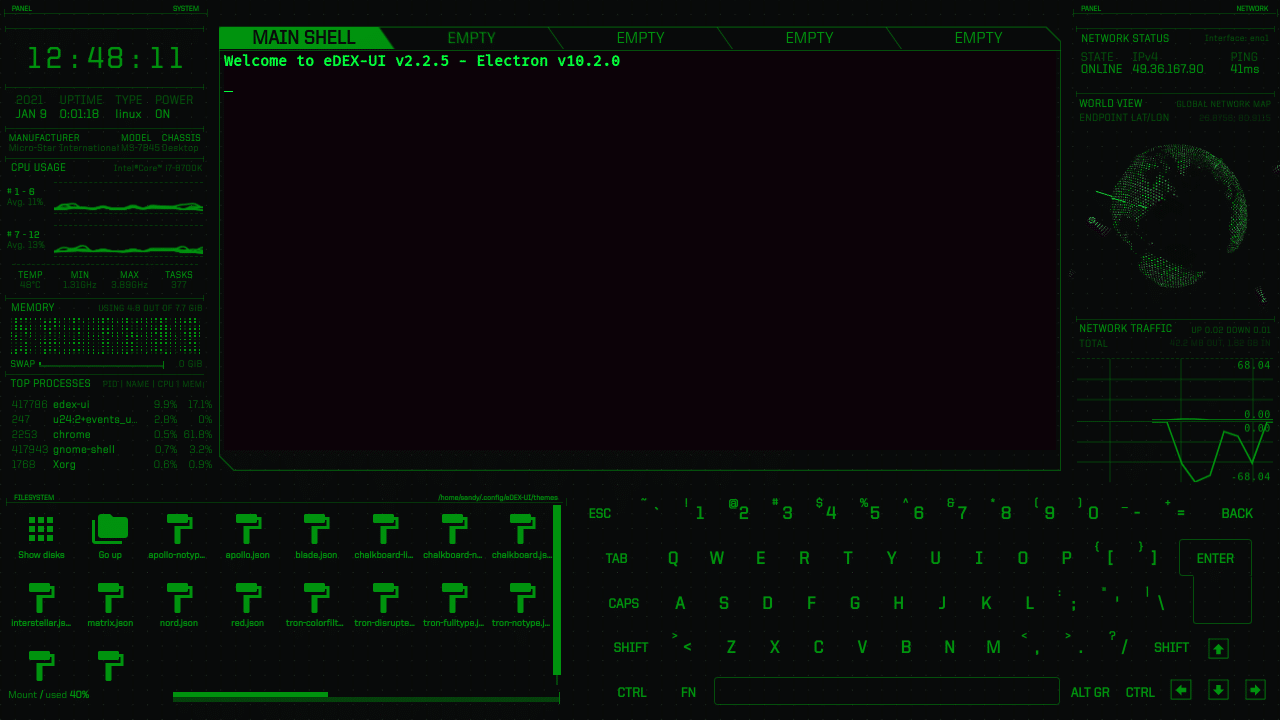Image resolution: width=1280 pixels, height=720 pixels.
Task: Toggle the left SHIFT key
Action: click(631, 647)
